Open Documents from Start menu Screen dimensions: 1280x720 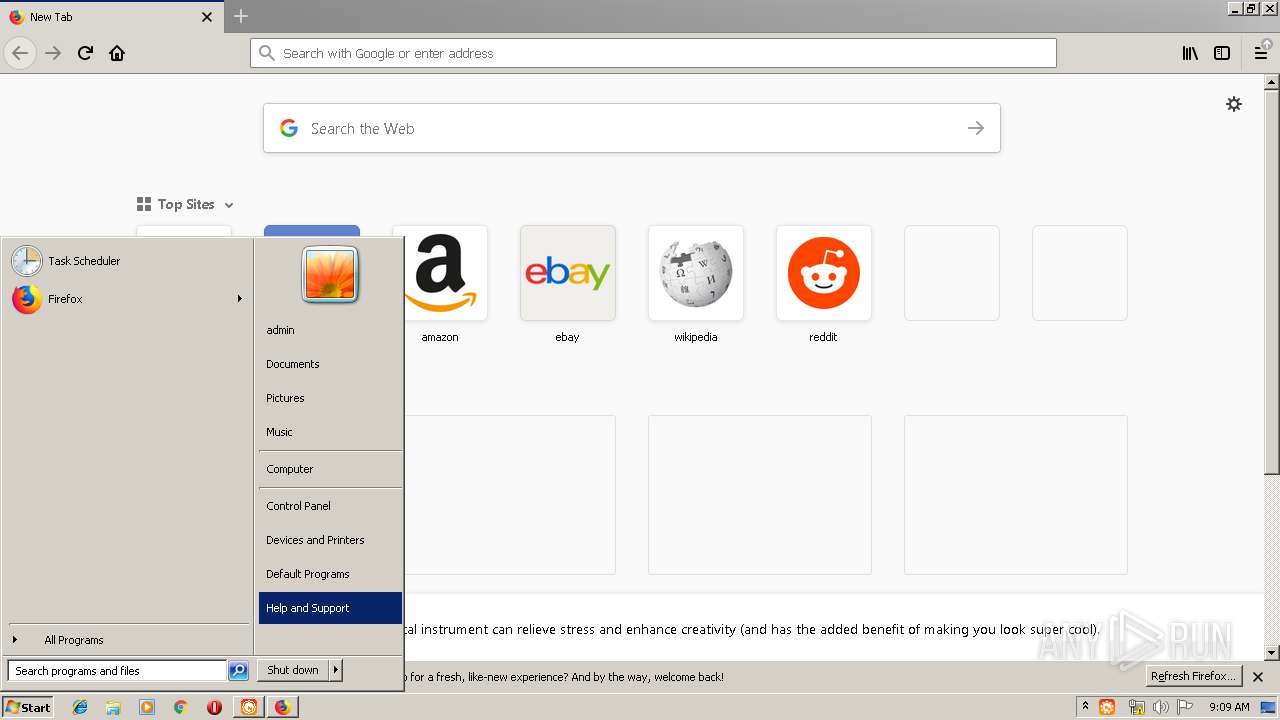[330, 364]
